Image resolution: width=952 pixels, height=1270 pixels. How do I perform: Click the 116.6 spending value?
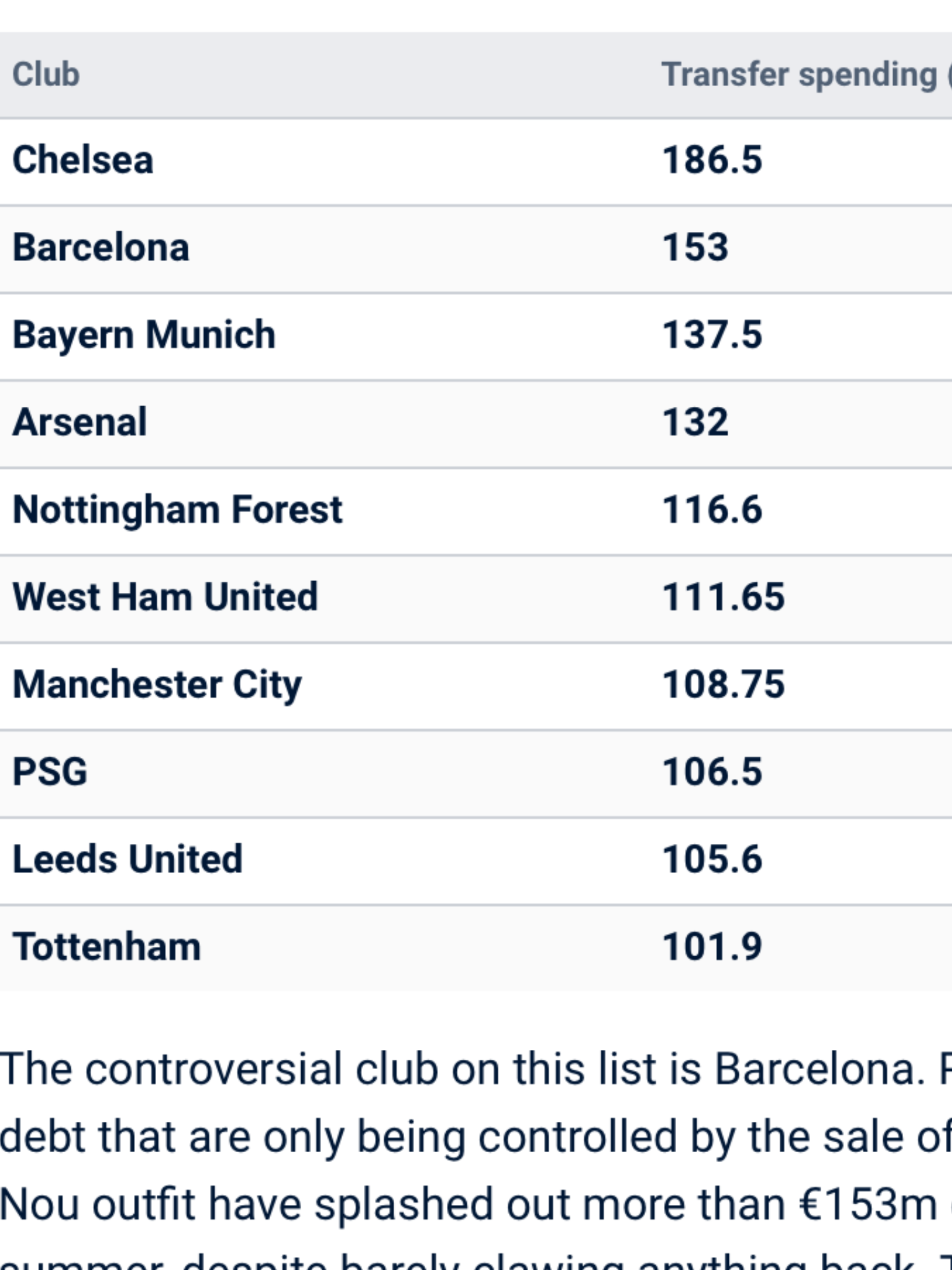tap(712, 510)
